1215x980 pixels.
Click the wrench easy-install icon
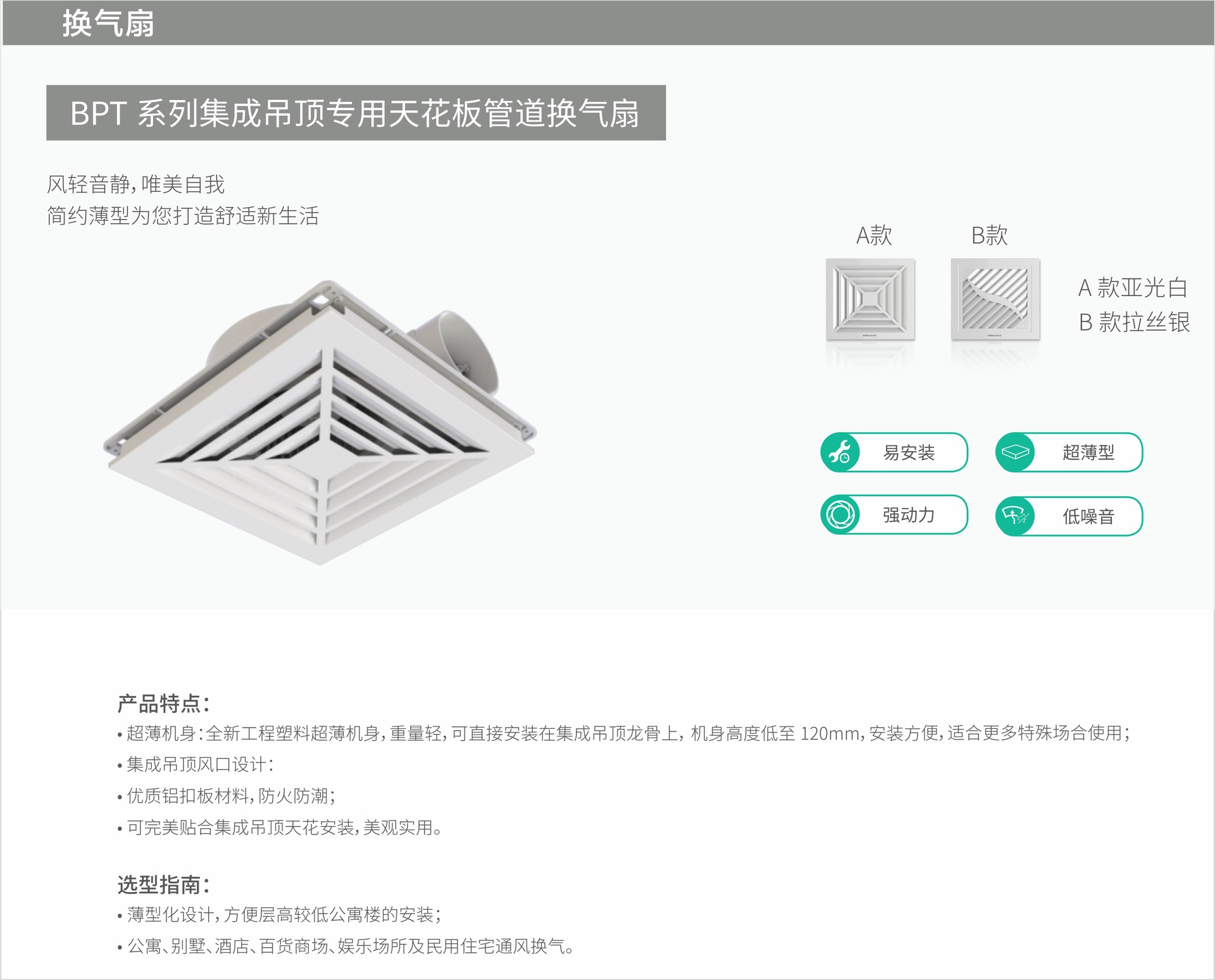[840, 452]
